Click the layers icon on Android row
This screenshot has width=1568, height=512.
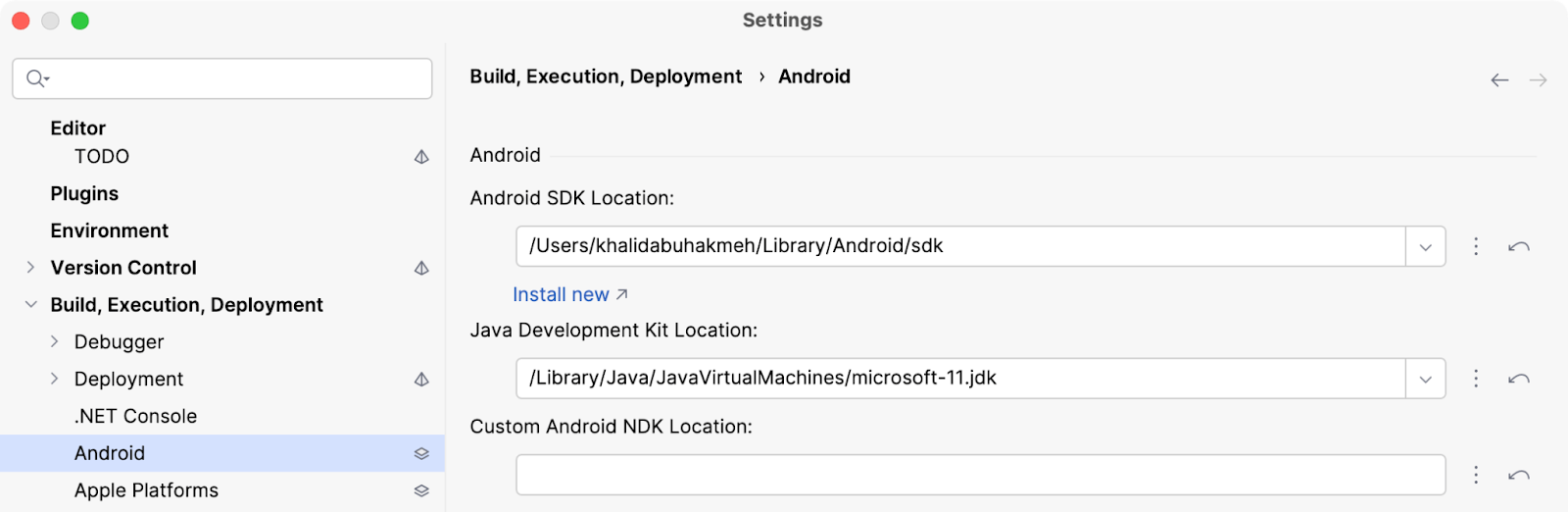click(421, 453)
